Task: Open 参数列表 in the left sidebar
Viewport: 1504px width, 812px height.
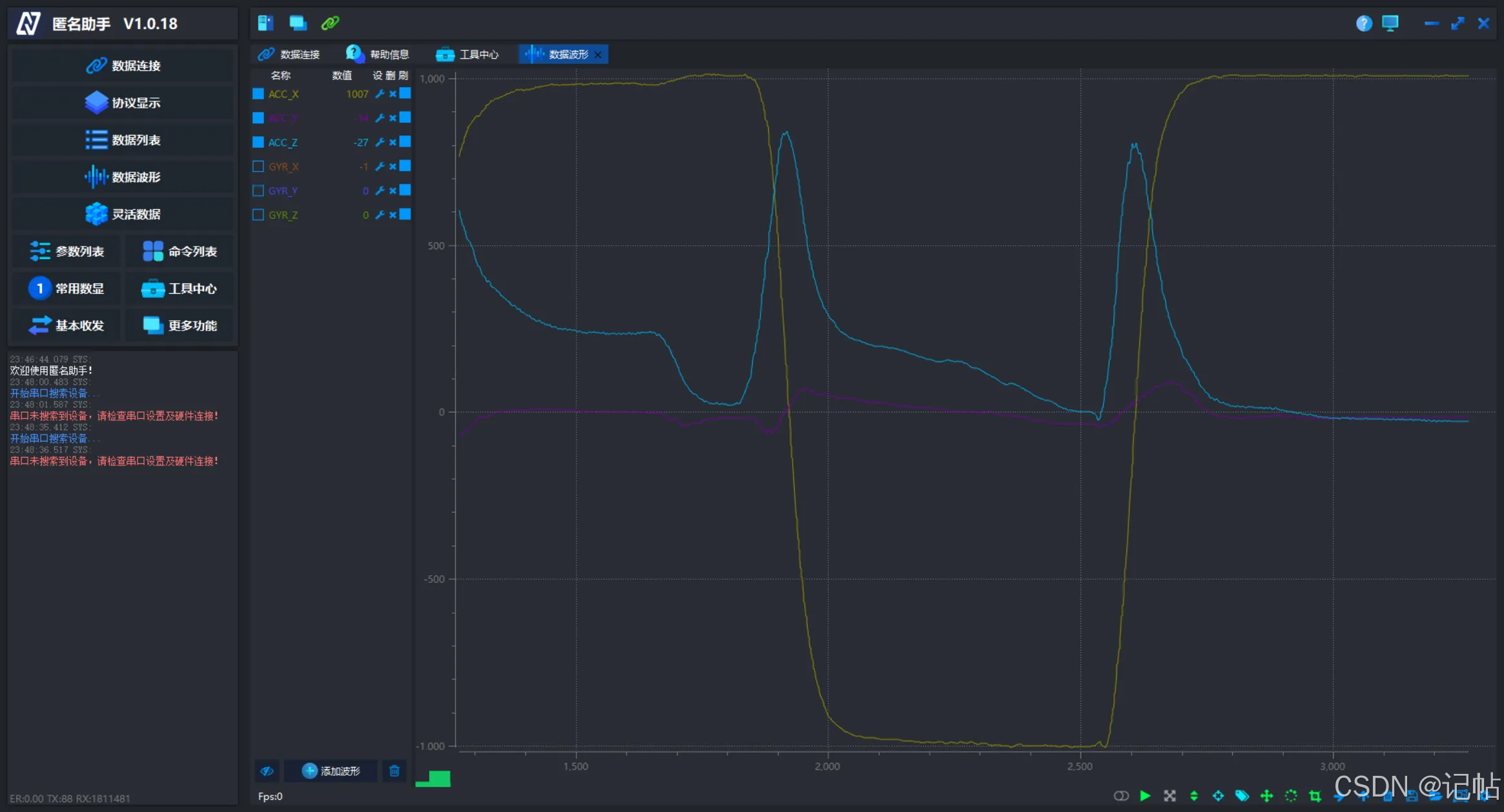Action: [66, 251]
